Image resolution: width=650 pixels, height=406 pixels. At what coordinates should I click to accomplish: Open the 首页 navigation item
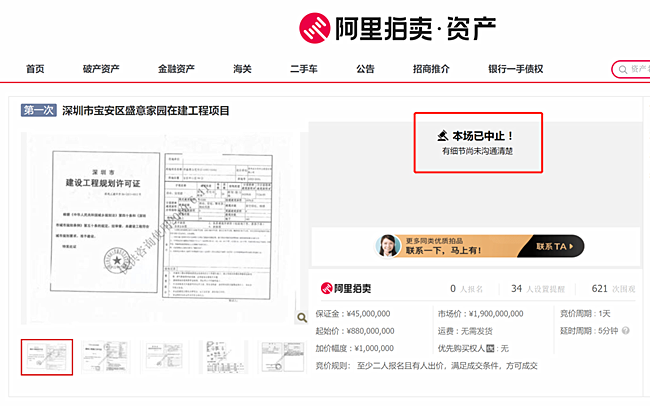35,69
